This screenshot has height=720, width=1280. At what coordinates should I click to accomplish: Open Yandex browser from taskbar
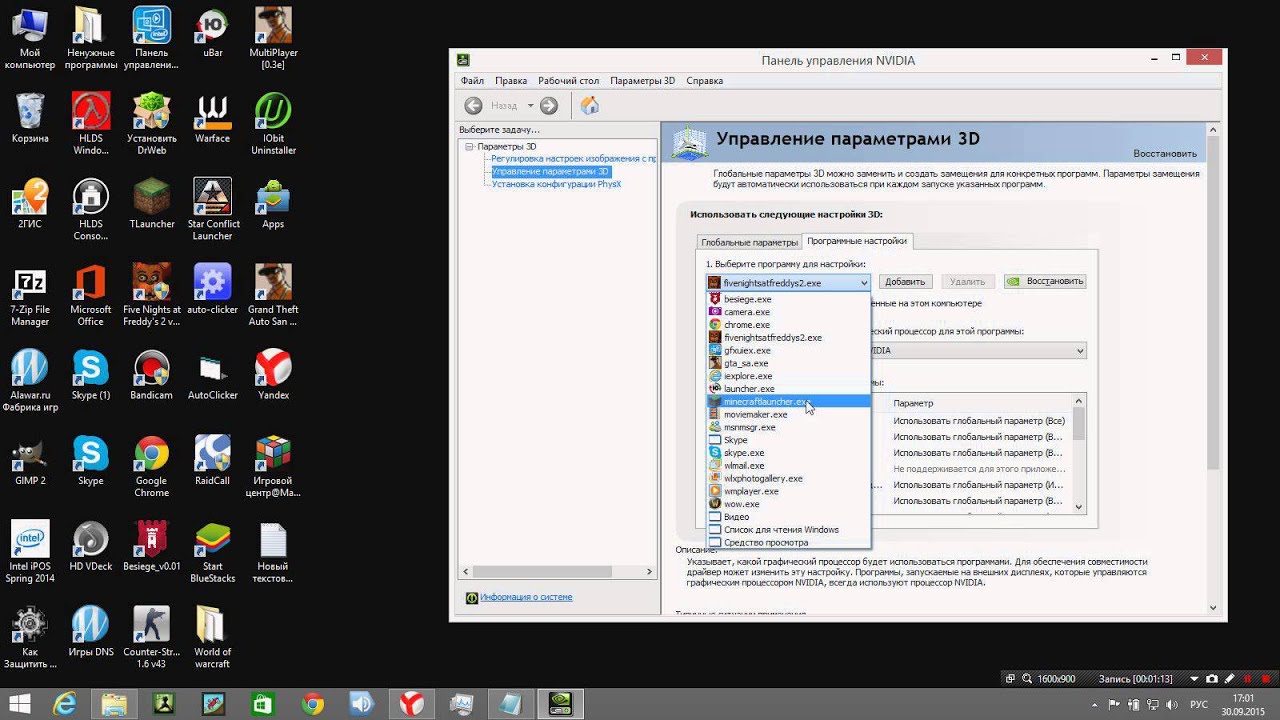coord(411,703)
